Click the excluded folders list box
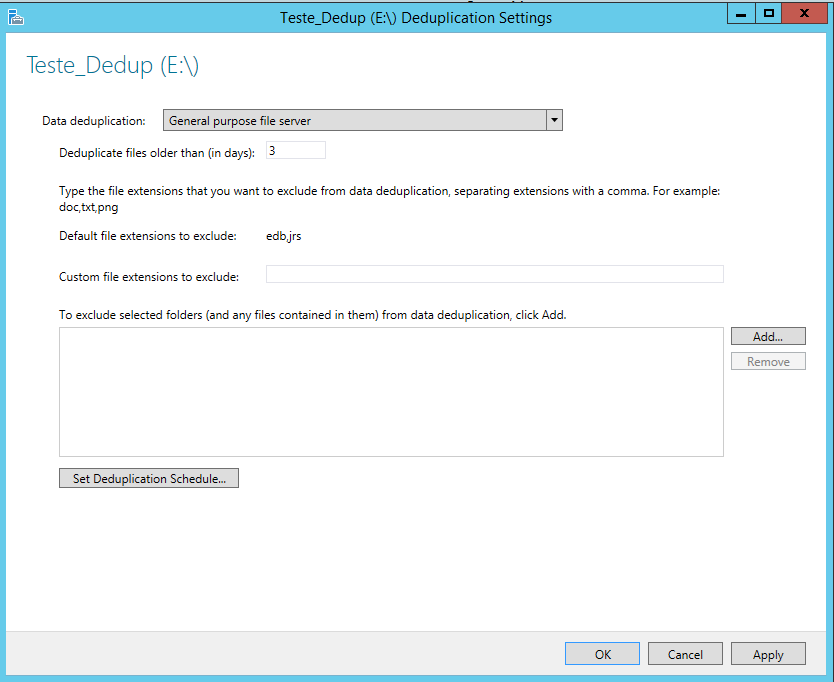The height and width of the screenshot is (682, 834). (x=391, y=392)
